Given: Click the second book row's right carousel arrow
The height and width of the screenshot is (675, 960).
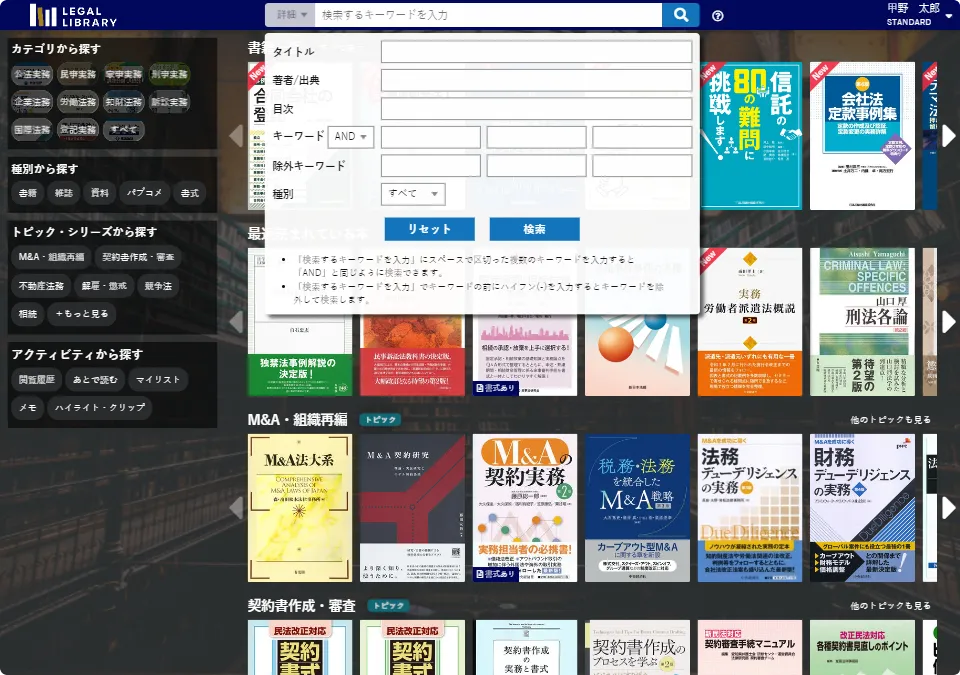Looking at the screenshot, I should click(x=948, y=322).
